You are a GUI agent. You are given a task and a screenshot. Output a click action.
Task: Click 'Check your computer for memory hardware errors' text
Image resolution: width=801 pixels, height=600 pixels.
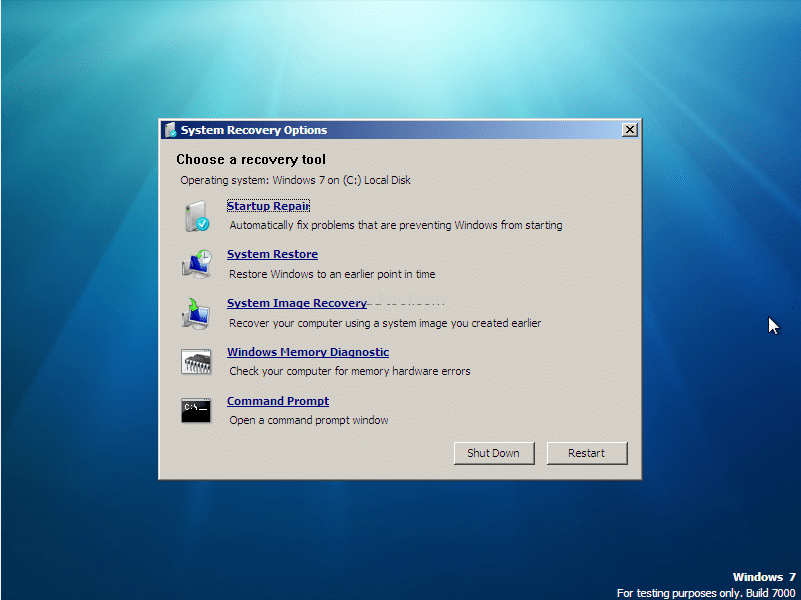coord(350,371)
